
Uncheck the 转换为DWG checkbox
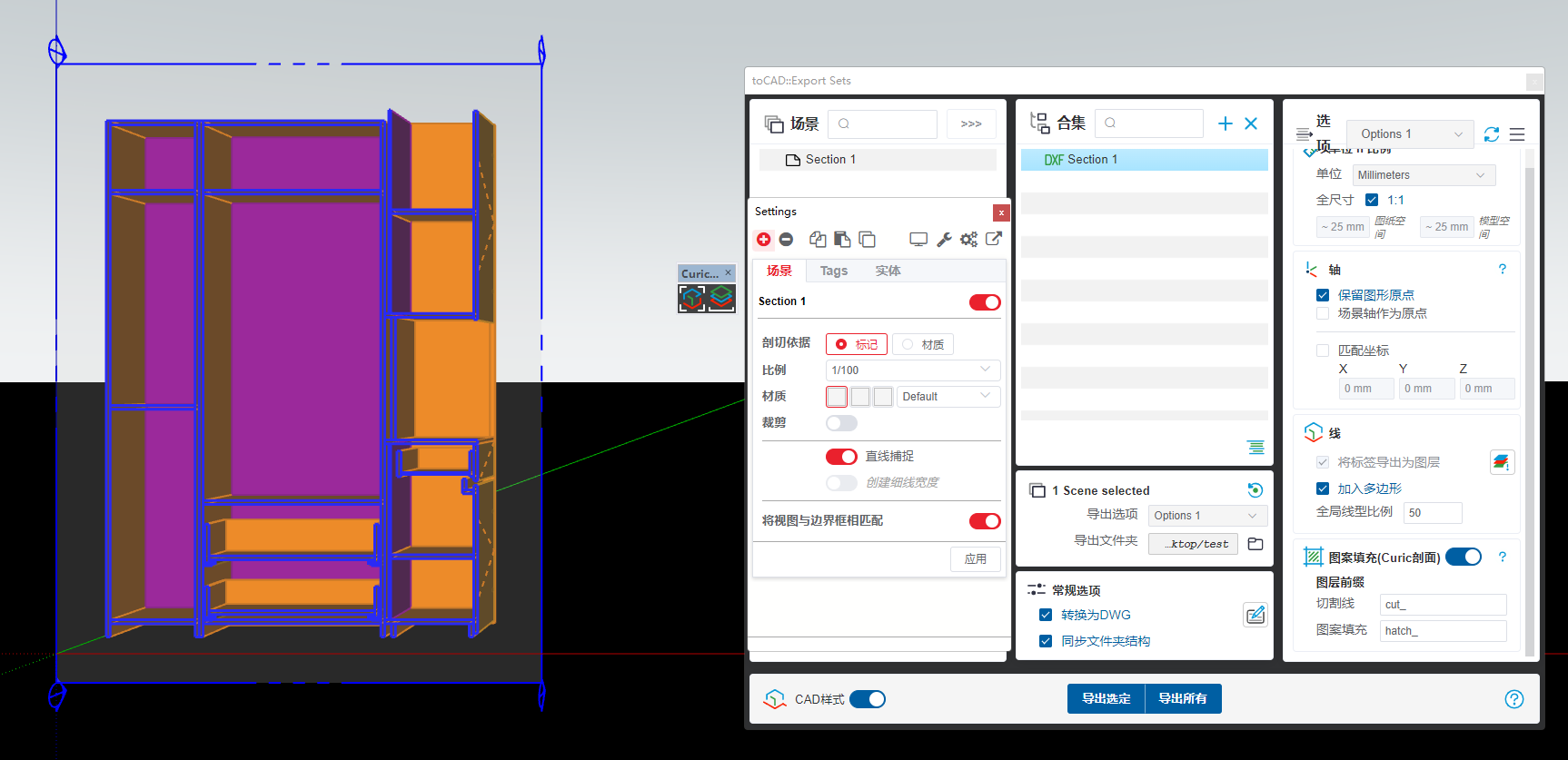[x=1046, y=615]
